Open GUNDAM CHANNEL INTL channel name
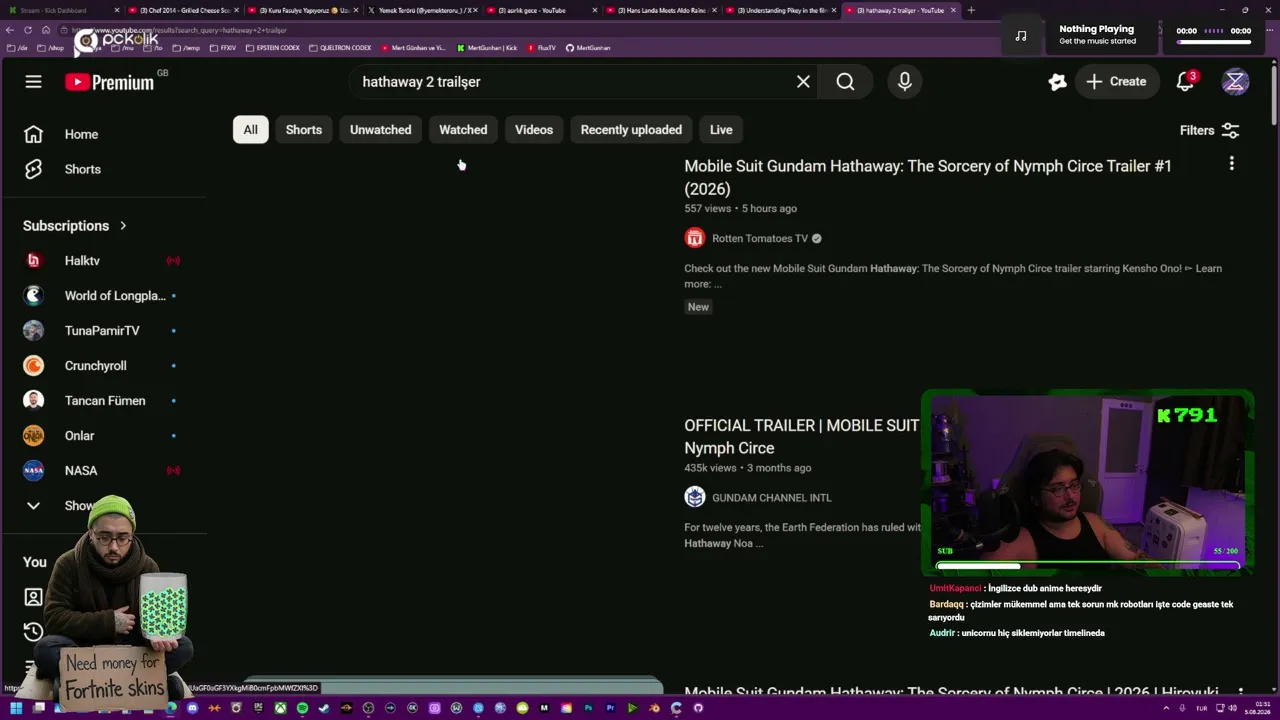The height and width of the screenshot is (720, 1280). pos(772,497)
